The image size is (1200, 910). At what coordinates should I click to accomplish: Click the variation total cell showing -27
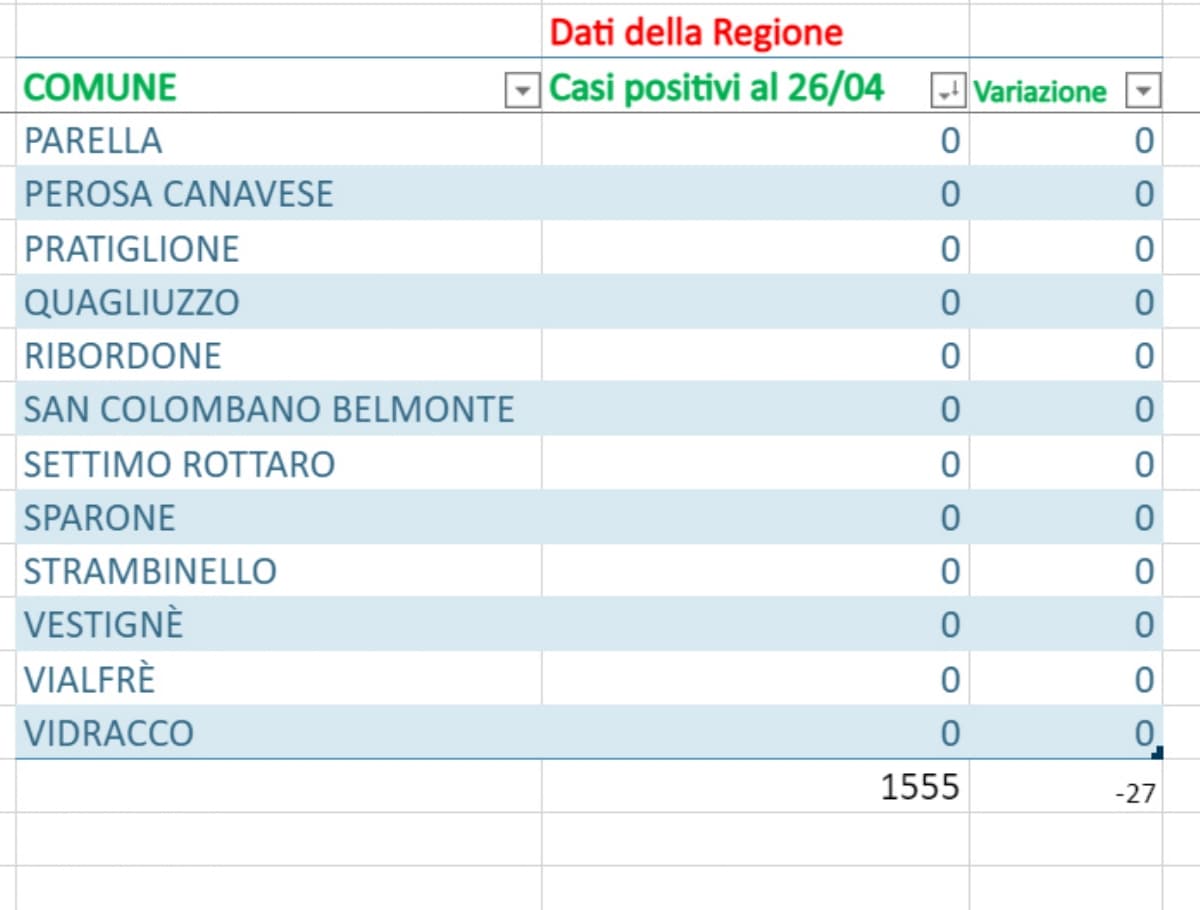[x=1134, y=794]
